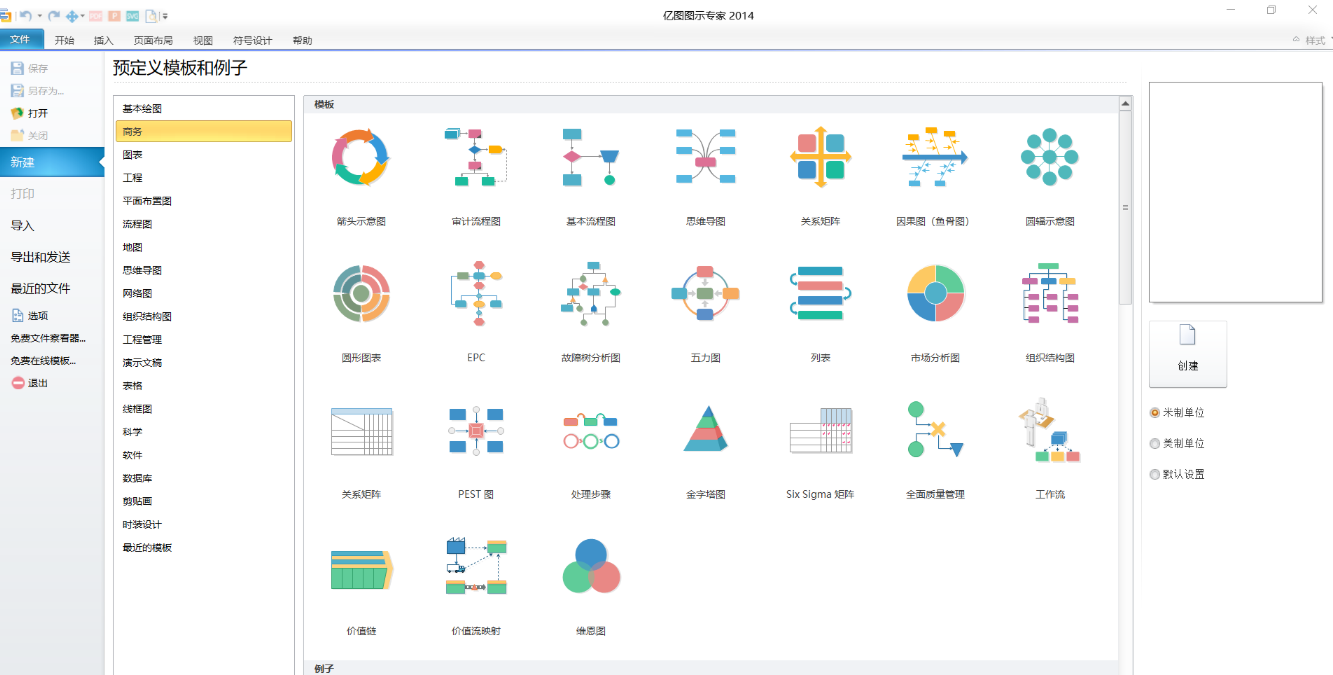
Task: Click 免费在线模板 link
Action: (x=43, y=361)
